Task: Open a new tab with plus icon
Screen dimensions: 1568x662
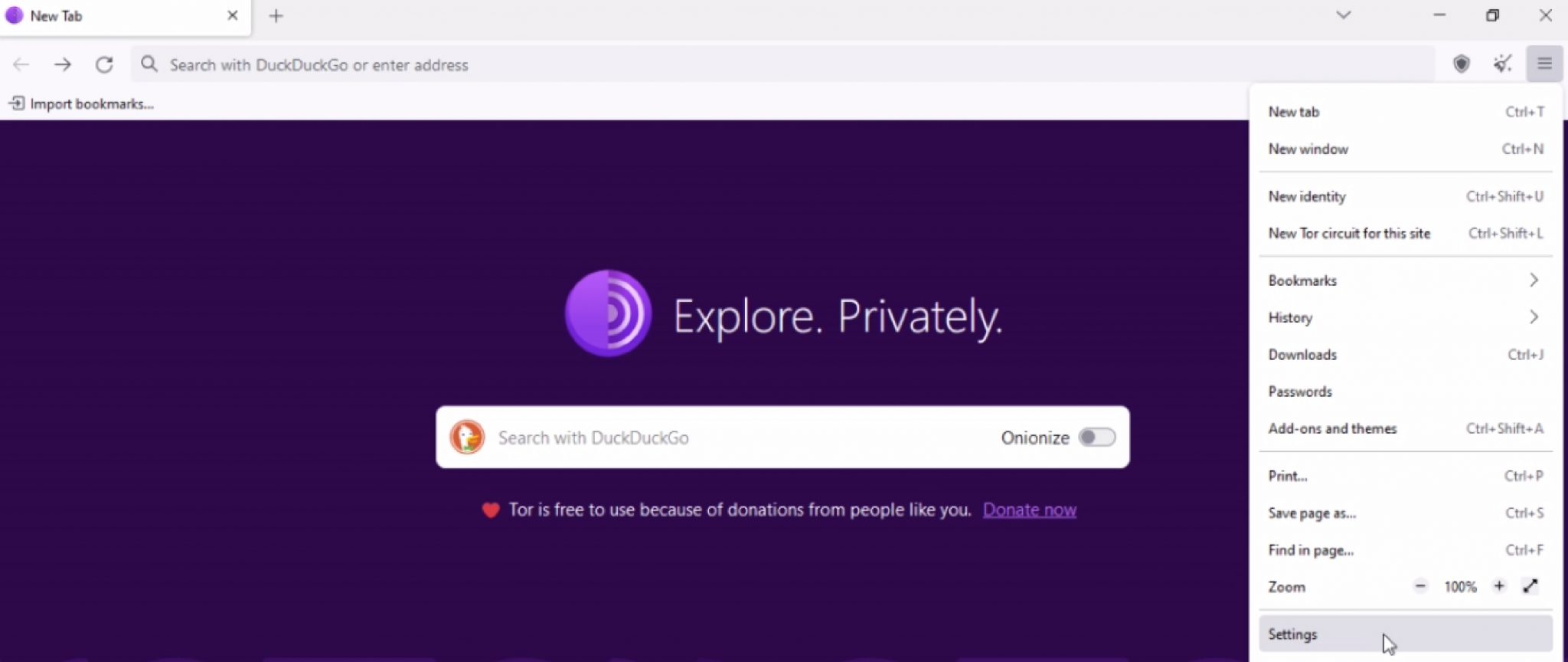Action: [x=276, y=16]
